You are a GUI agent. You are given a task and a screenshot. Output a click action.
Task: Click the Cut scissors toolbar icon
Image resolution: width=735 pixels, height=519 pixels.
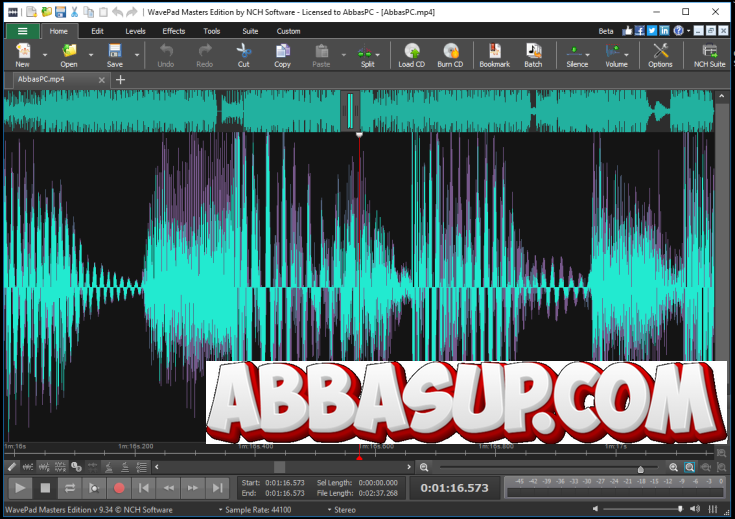pyautogui.click(x=243, y=51)
